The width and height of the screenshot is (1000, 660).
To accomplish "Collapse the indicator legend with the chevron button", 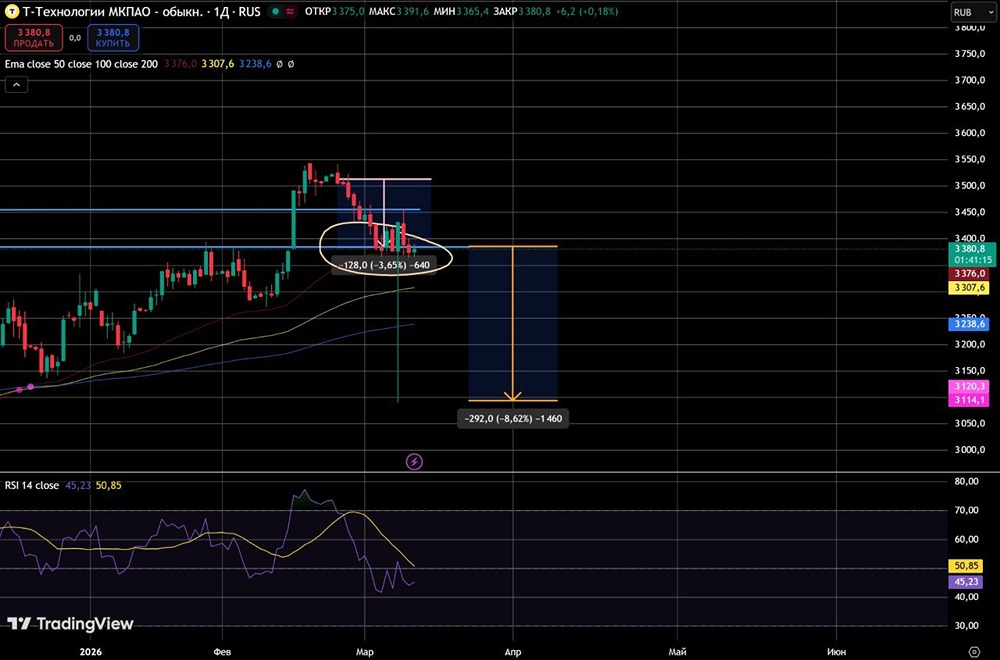I will pyautogui.click(x=17, y=84).
